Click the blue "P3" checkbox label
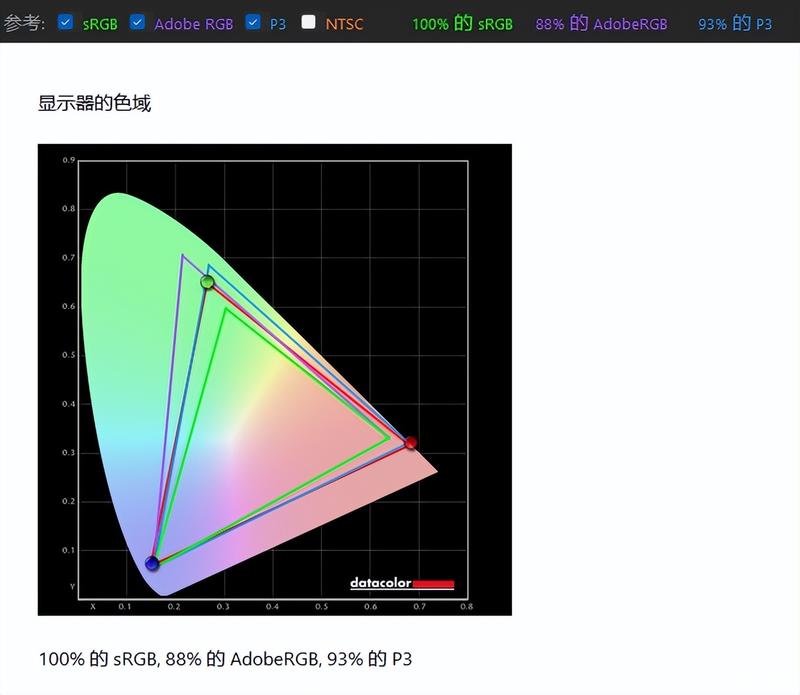The image size is (800, 695). 278,24
